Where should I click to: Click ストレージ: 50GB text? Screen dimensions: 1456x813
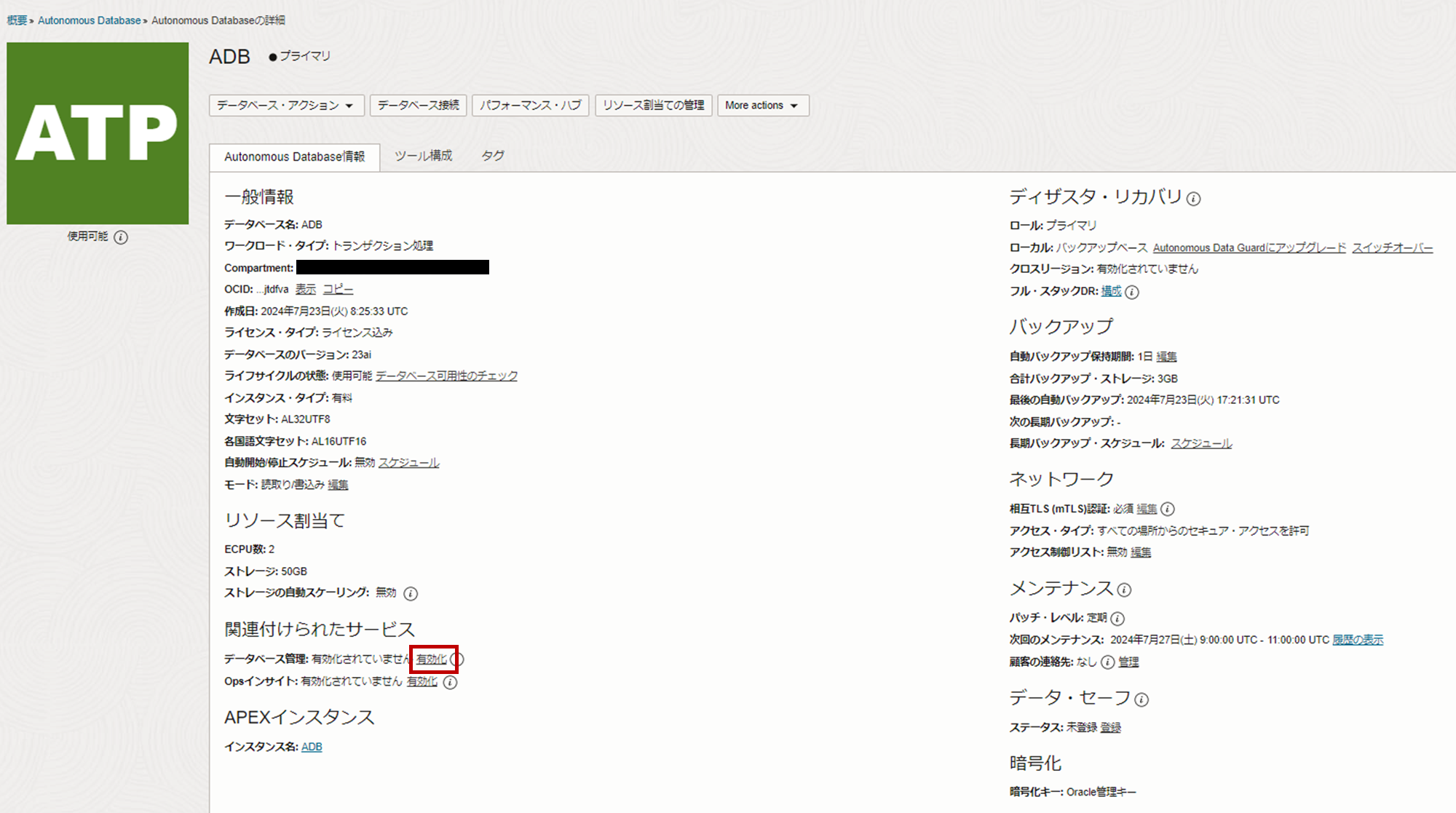click(266, 571)
